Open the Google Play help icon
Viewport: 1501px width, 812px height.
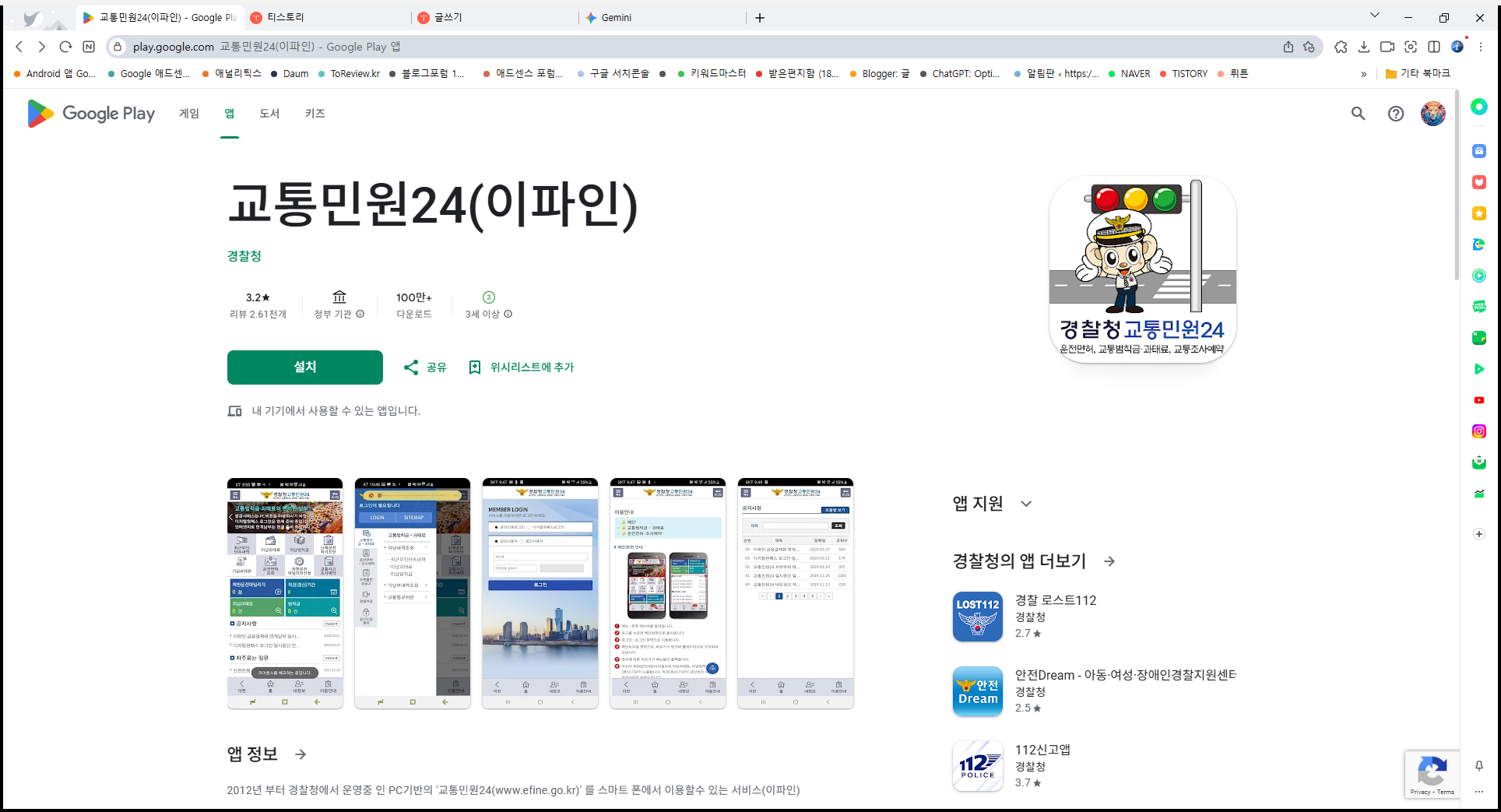click(x=1395, y=114)
